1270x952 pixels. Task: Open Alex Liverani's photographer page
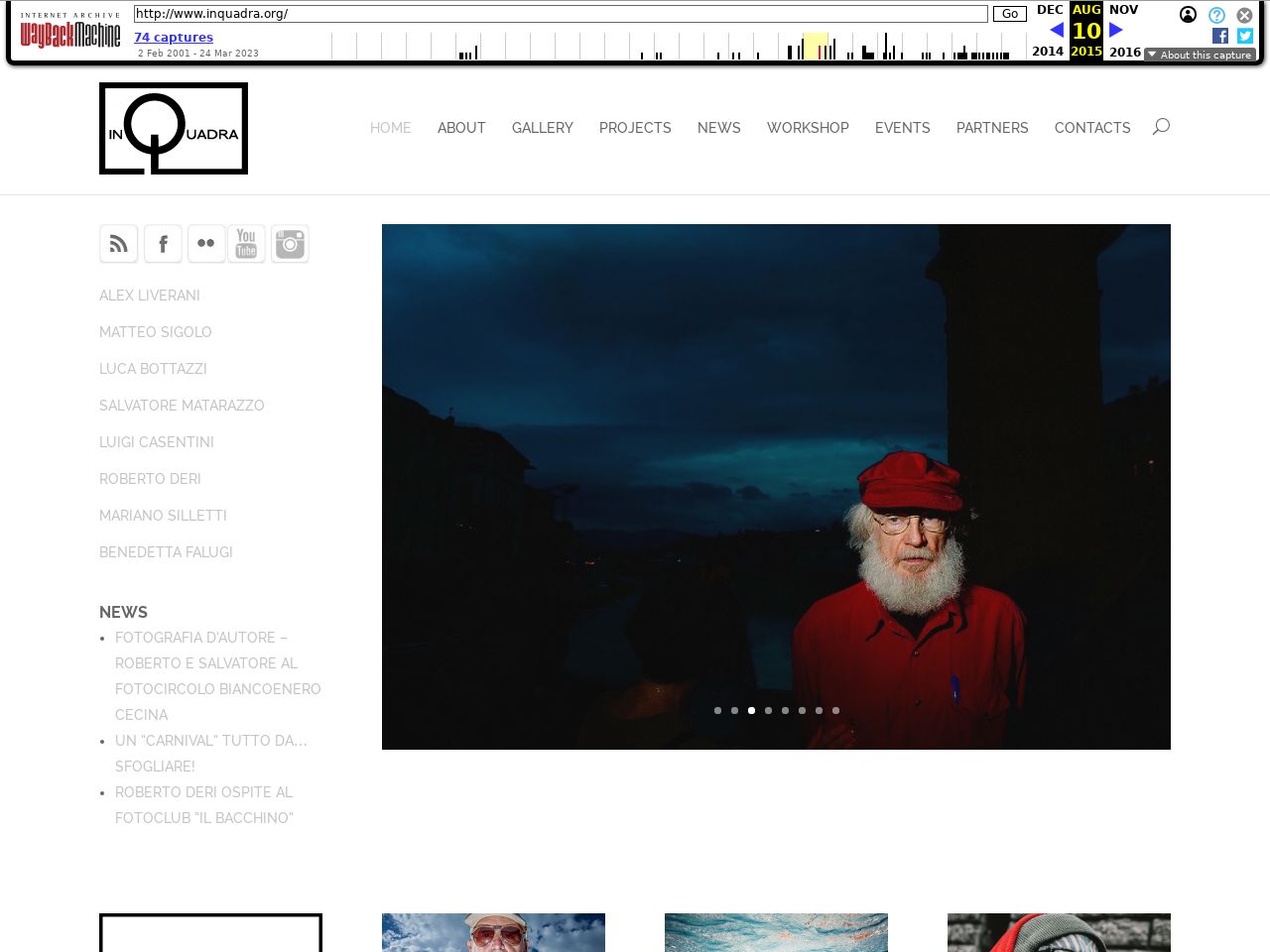[x=150, y=296]
